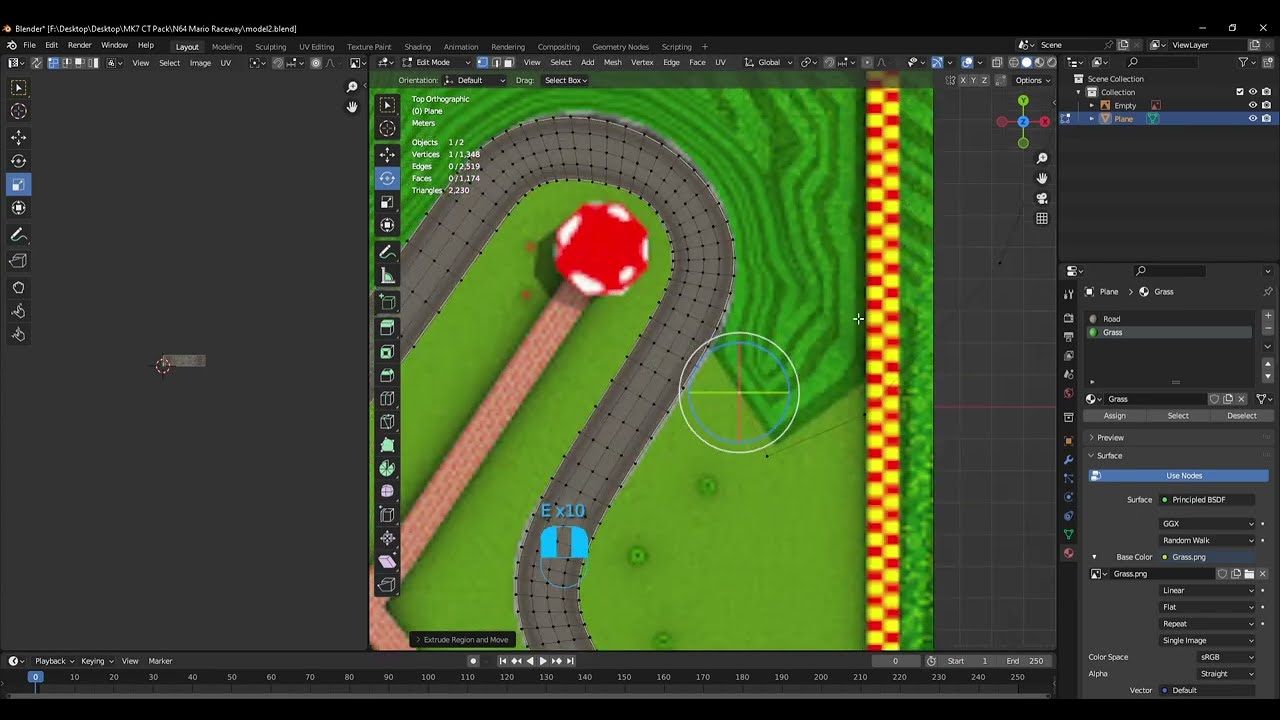
Task: Choose the Edge Slide tool
Action: 387,515
